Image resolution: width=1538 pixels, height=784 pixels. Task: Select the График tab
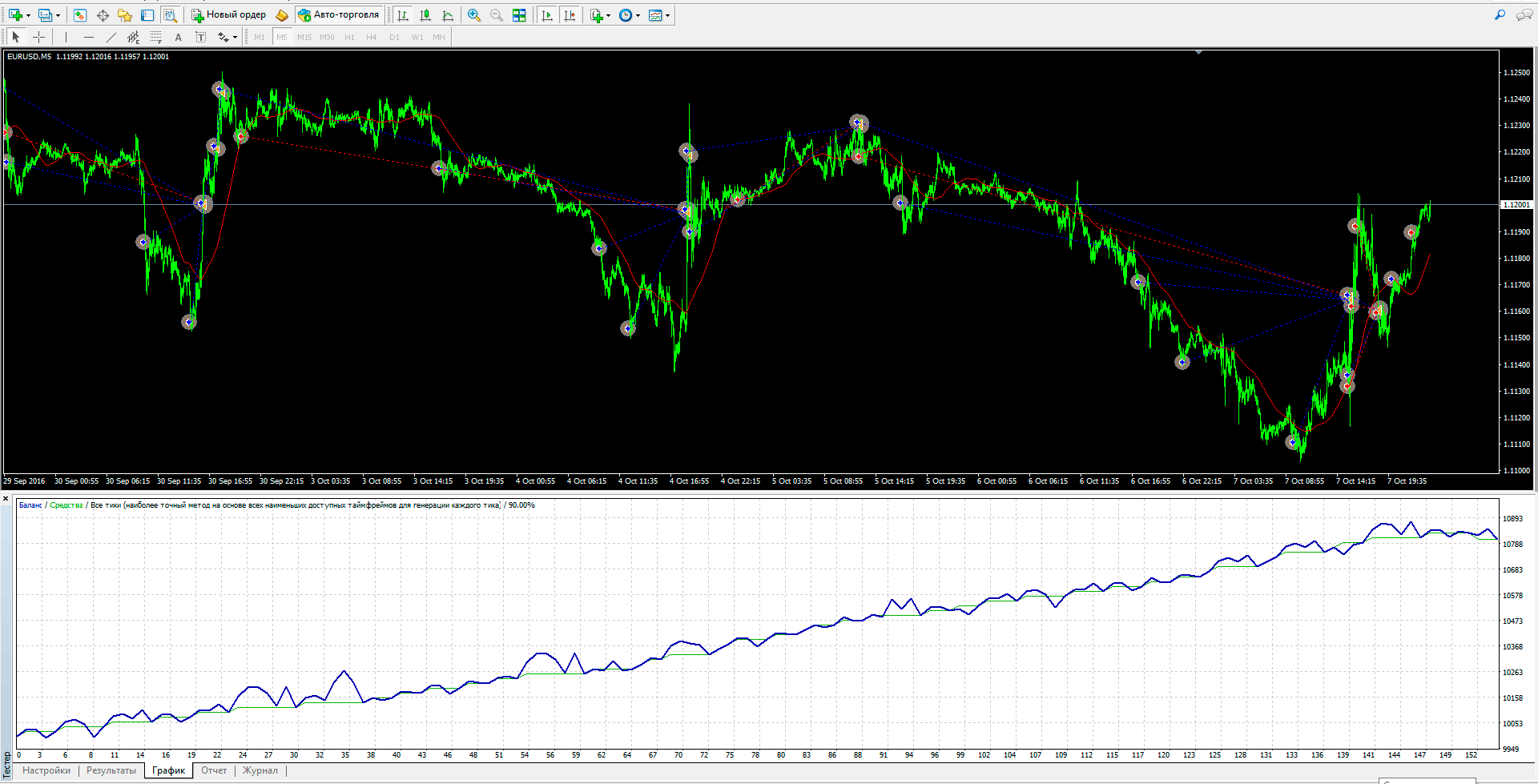click(x=169, y=770)
